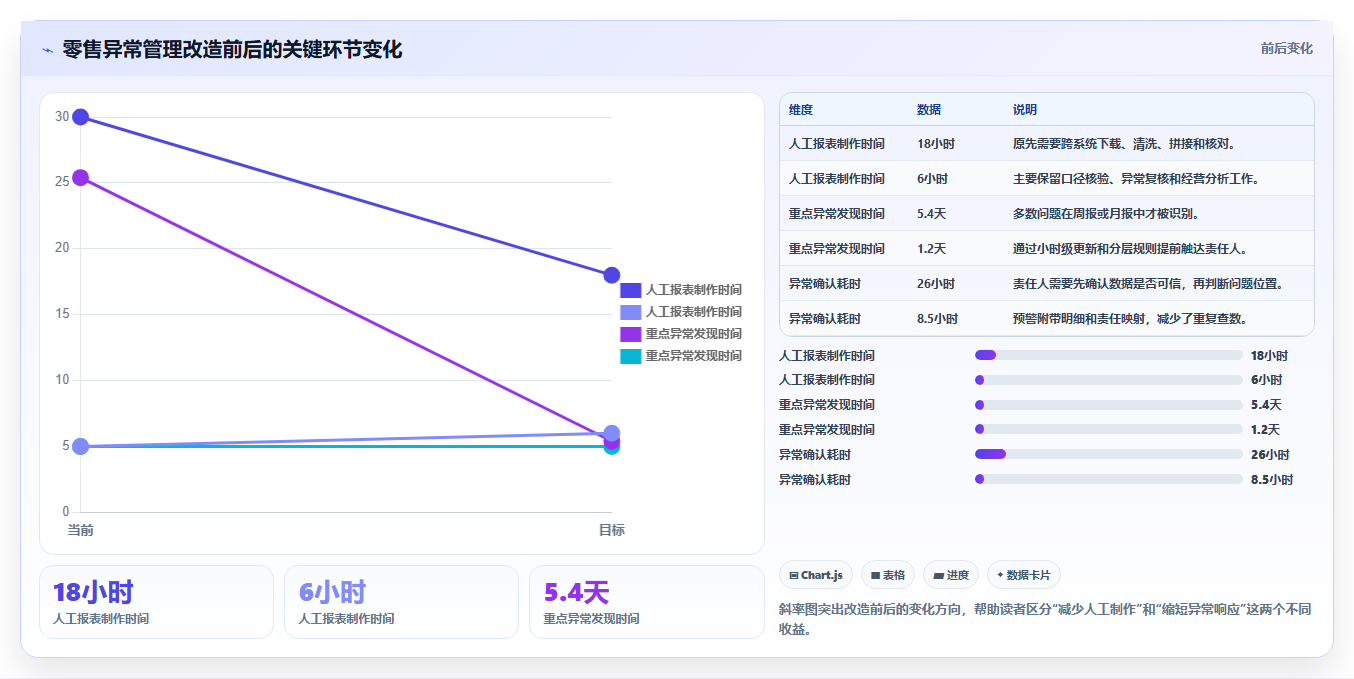Click the progress bar in the 18小时 row
This screenshot has height=679, width=1354.
coord(1108,355)
